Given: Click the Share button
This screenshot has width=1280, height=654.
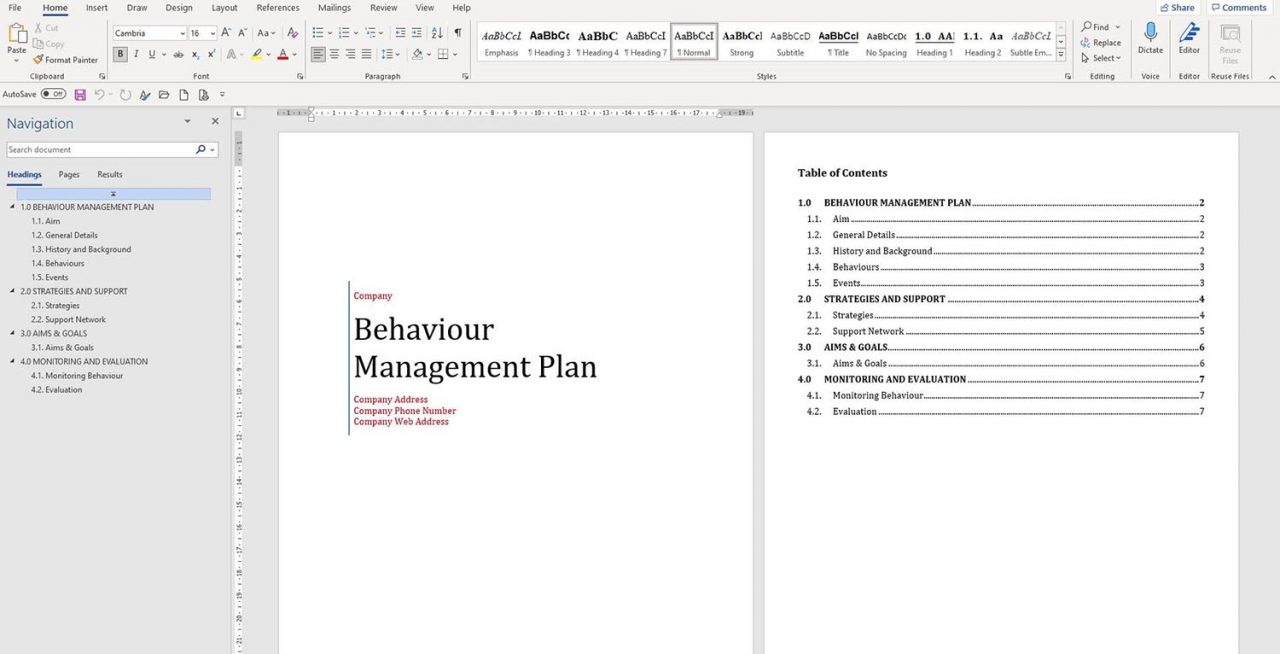Looking at the screenshot, I should [x=1177, y=7].
